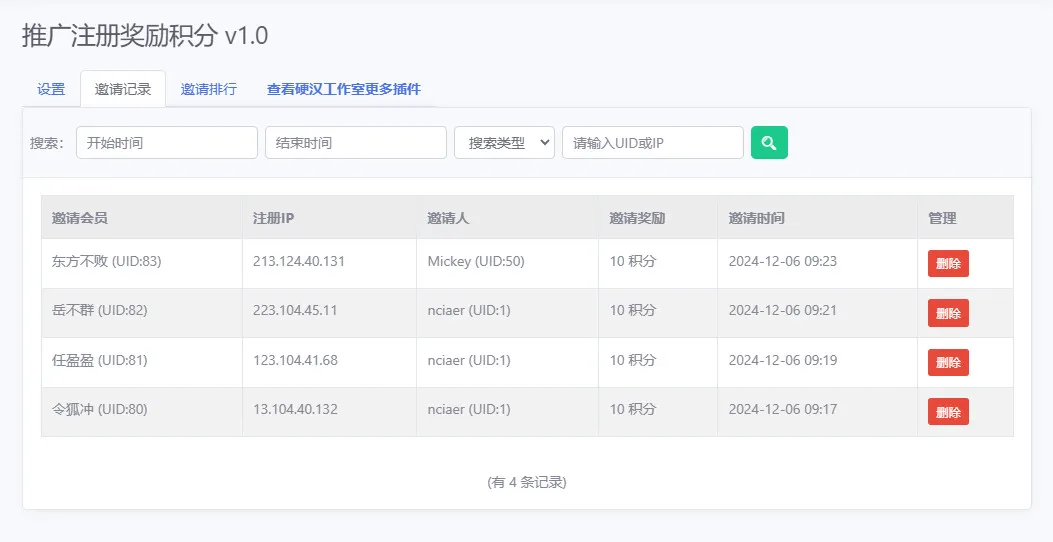Click the green magnifier search icon
The height and width of the screenshot is (542, 1053).
(769, 142)
